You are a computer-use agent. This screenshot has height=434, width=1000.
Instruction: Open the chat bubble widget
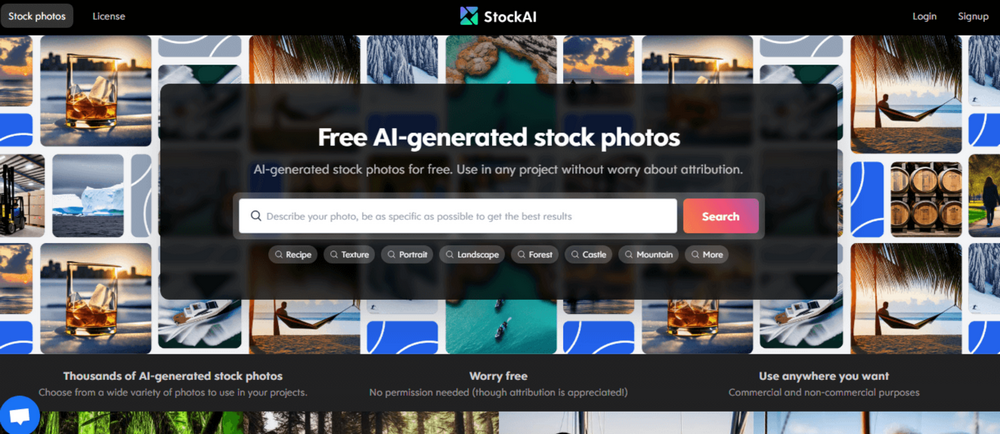click(x=19, y=416)
